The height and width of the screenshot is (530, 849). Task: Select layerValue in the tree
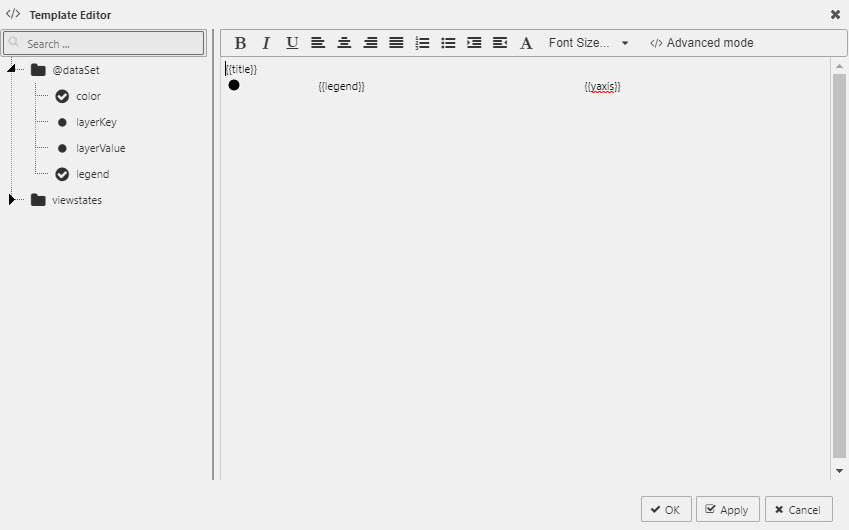[100, 148]
